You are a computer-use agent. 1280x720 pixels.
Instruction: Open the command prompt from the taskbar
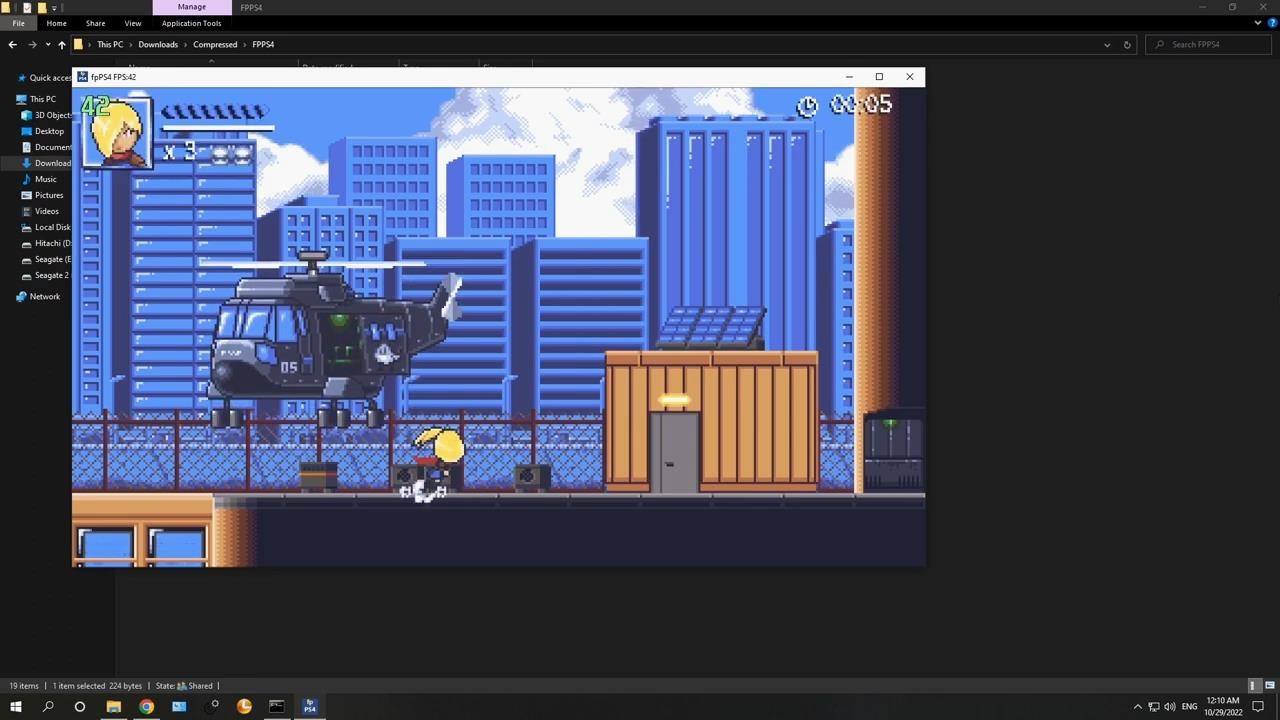(x=276, y=706)
